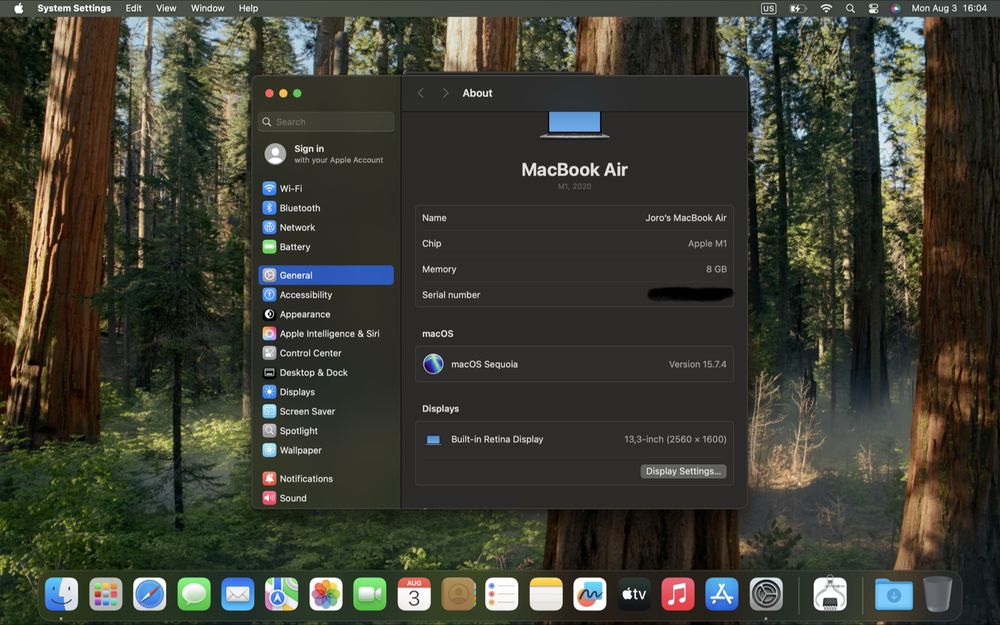Click the battery status icon
The width and height of the screenshot is (1000, 625).
(798, 8)
